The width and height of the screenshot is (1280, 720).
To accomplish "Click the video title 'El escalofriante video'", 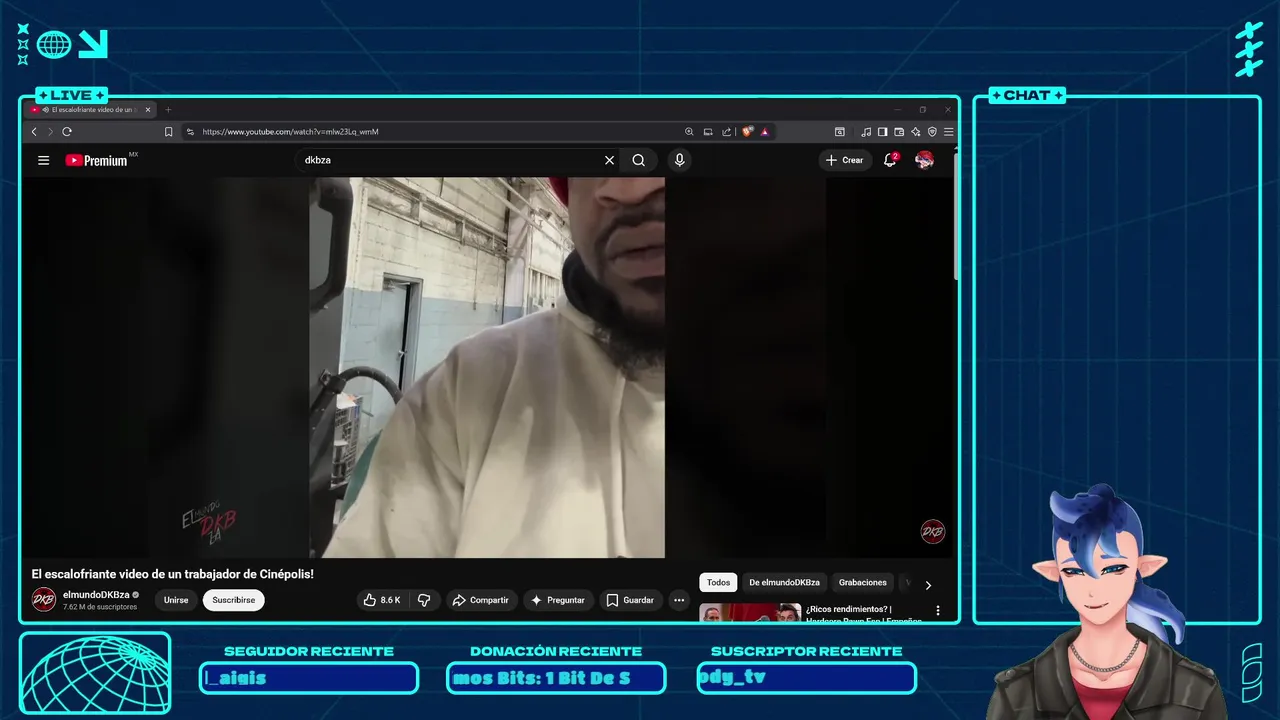I will point(173,574).
